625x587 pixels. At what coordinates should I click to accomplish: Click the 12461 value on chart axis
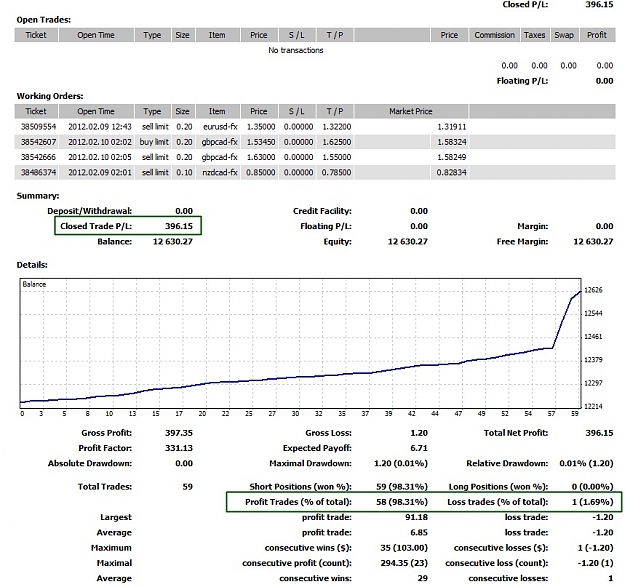coord(593,337)
